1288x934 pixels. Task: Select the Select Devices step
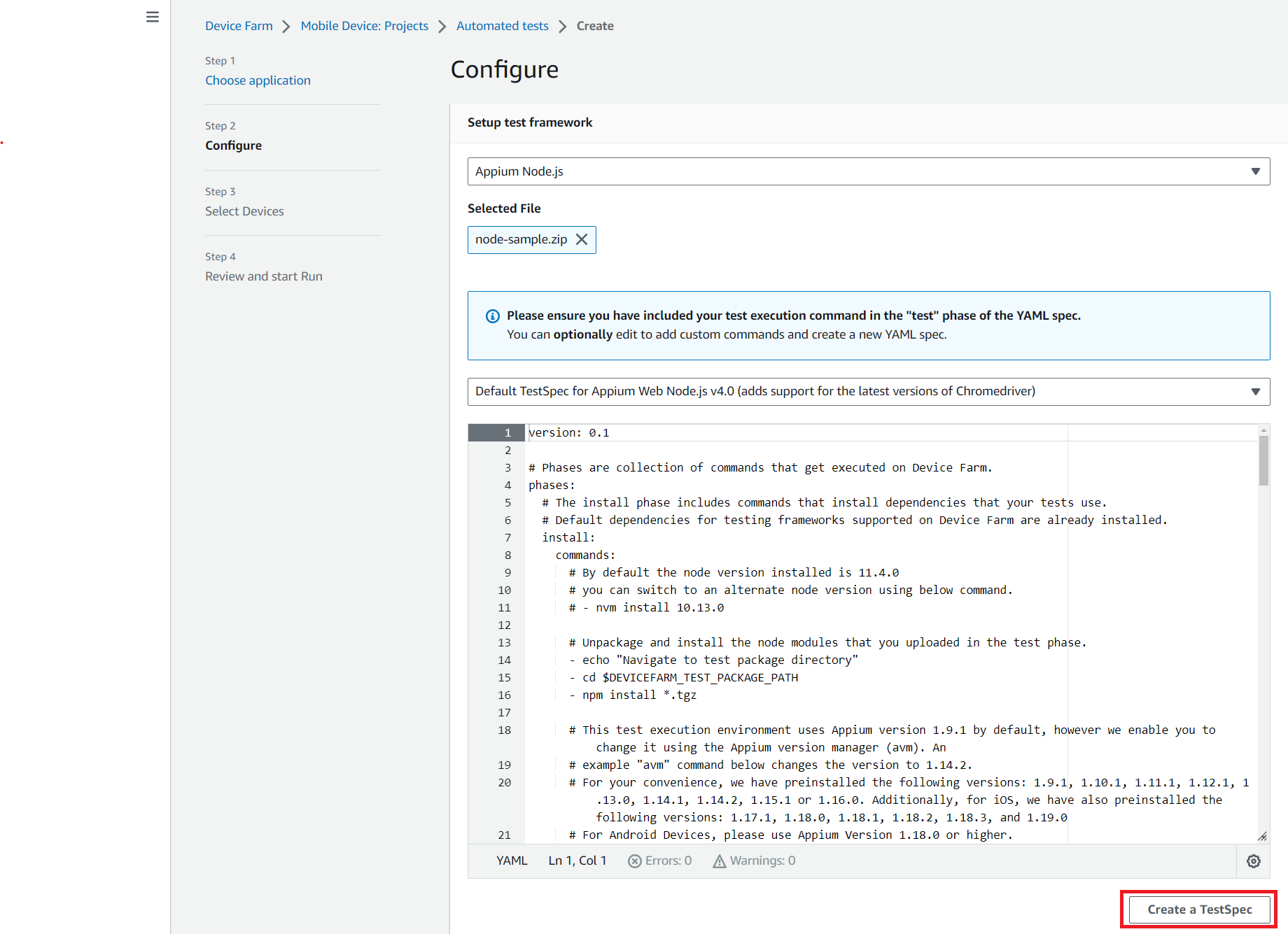(244, 211)
